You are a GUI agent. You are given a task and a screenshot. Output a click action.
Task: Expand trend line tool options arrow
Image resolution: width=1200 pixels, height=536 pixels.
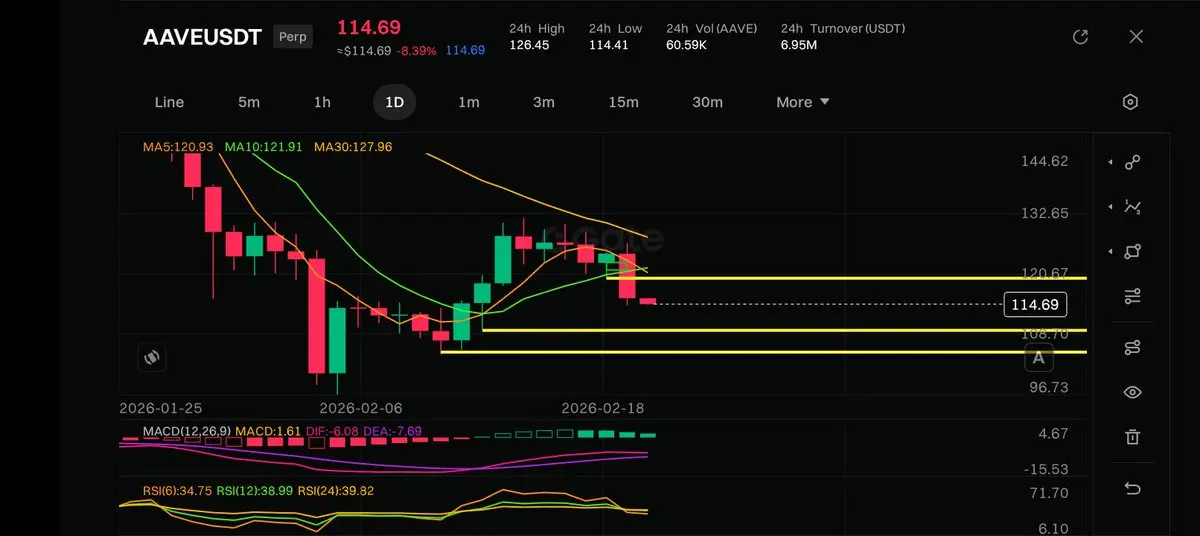(x=1111, y=162)
